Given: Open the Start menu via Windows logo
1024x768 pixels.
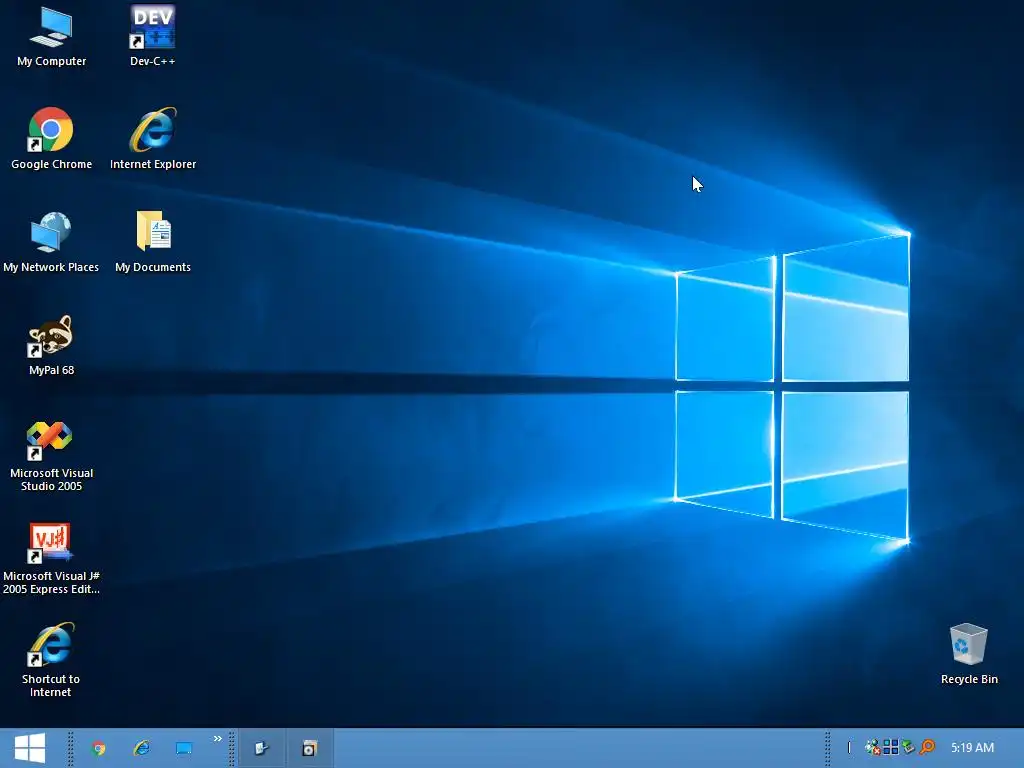Looking at the screenshot, I should [x=30, y=748].
